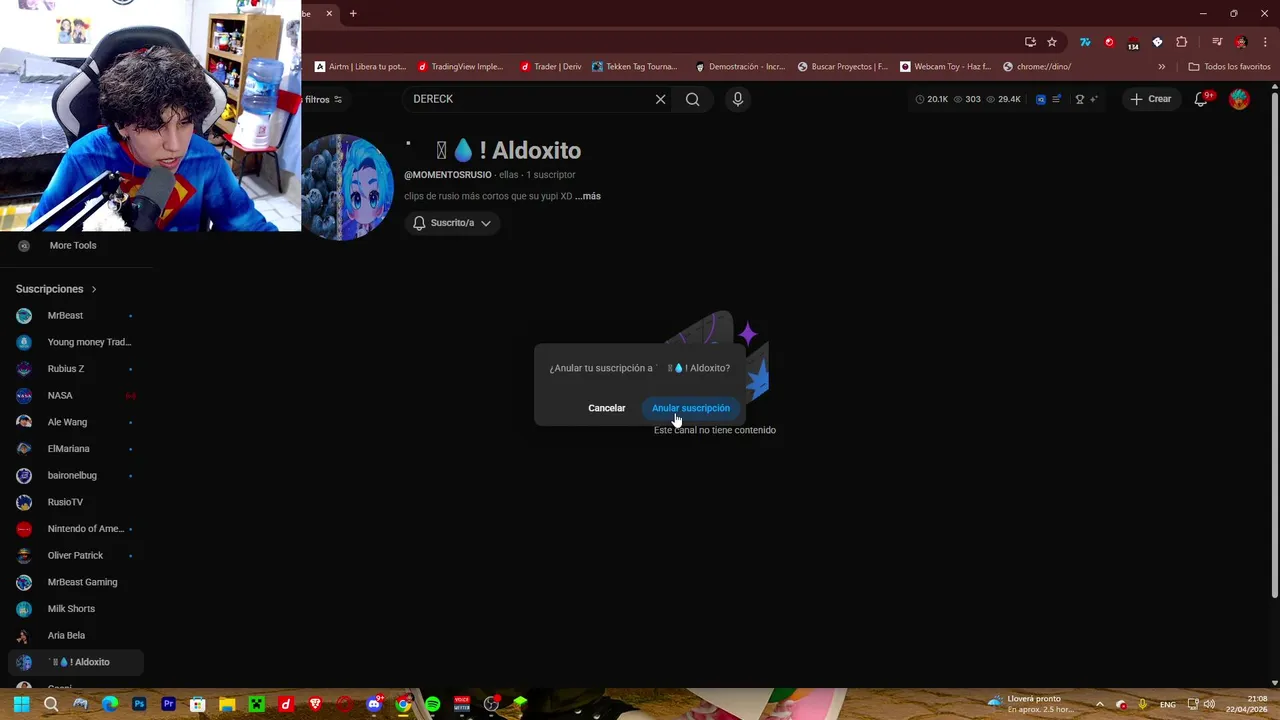
Task: Open Aria Bela channel
Action: (x=76, y=635)
